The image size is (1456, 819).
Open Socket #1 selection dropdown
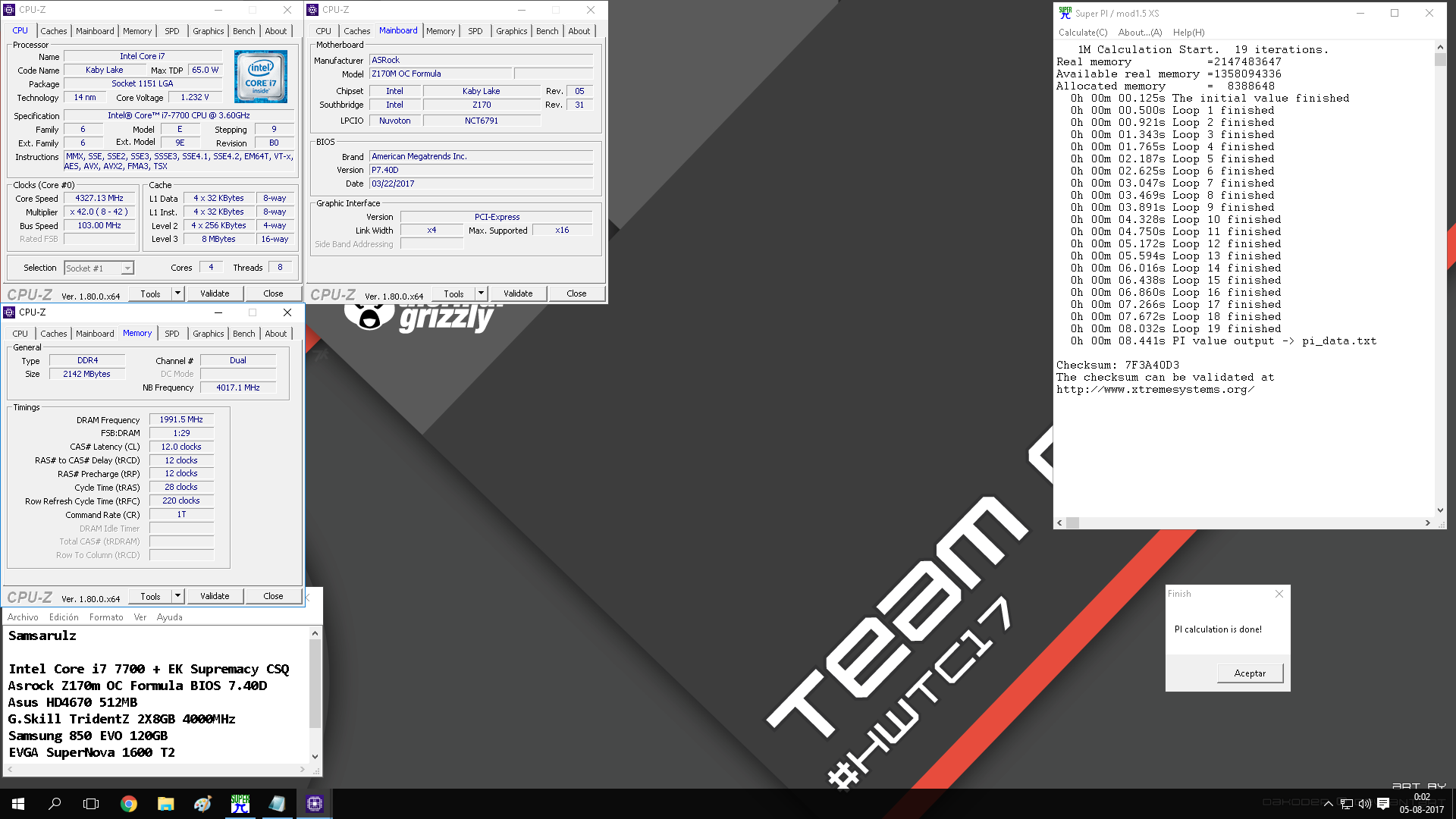pyautogui.click(x=127, y=268)
